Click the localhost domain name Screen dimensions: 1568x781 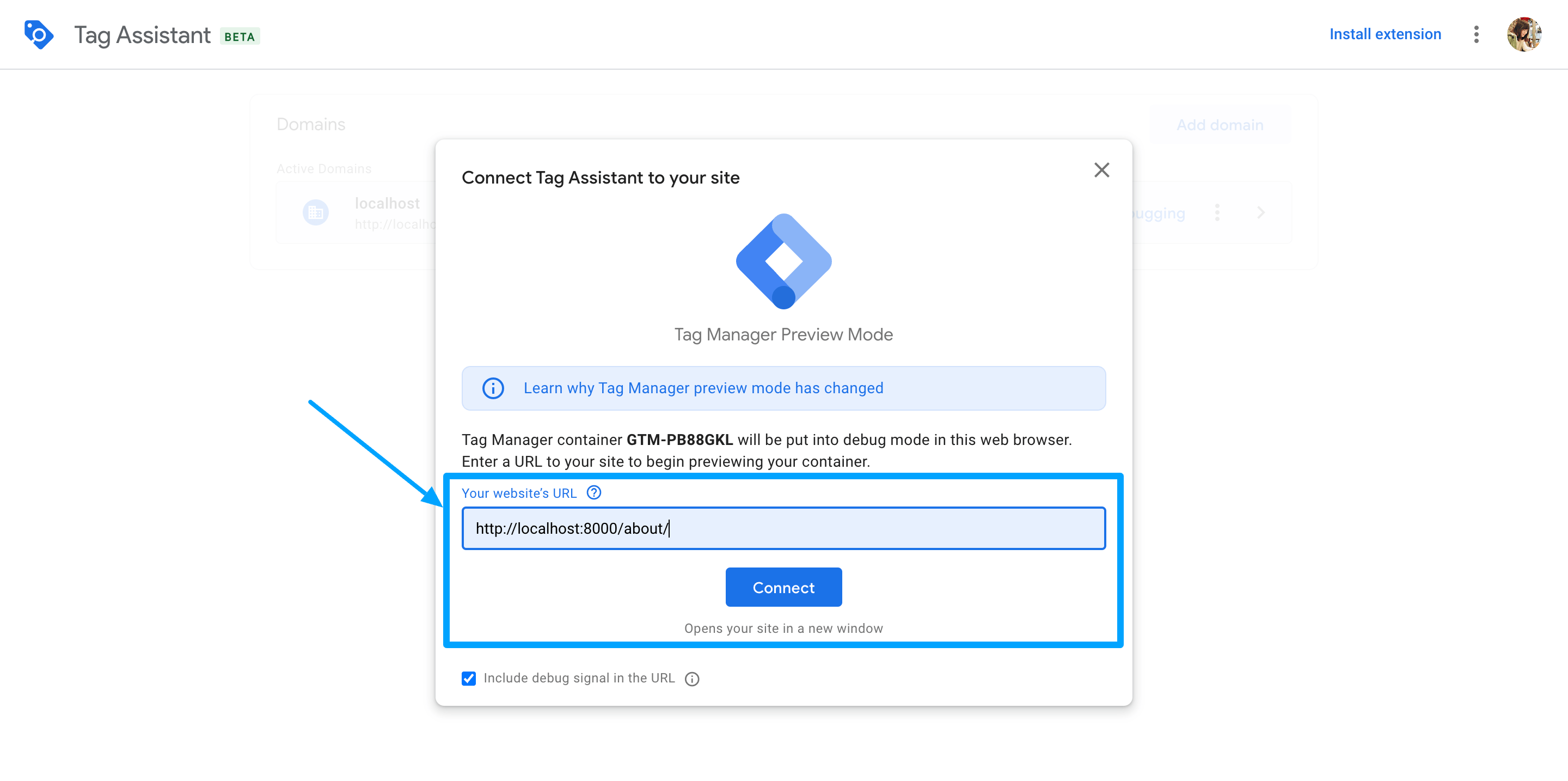tap(387, 203)
